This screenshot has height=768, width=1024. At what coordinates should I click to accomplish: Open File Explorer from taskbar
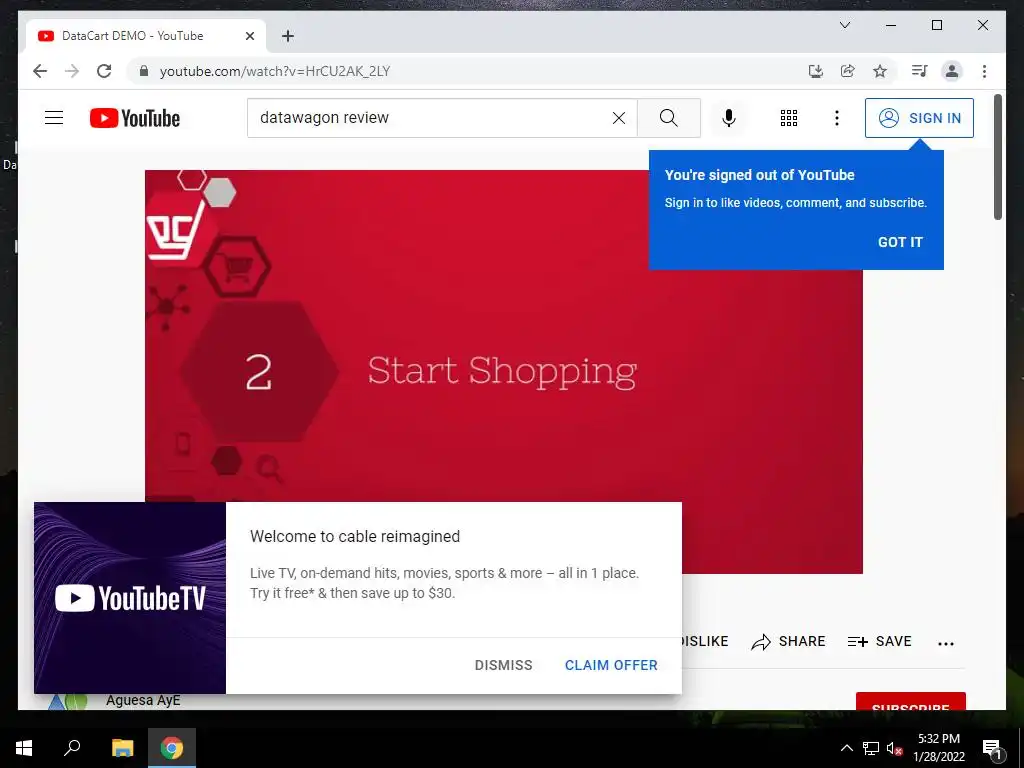(122, 748)
